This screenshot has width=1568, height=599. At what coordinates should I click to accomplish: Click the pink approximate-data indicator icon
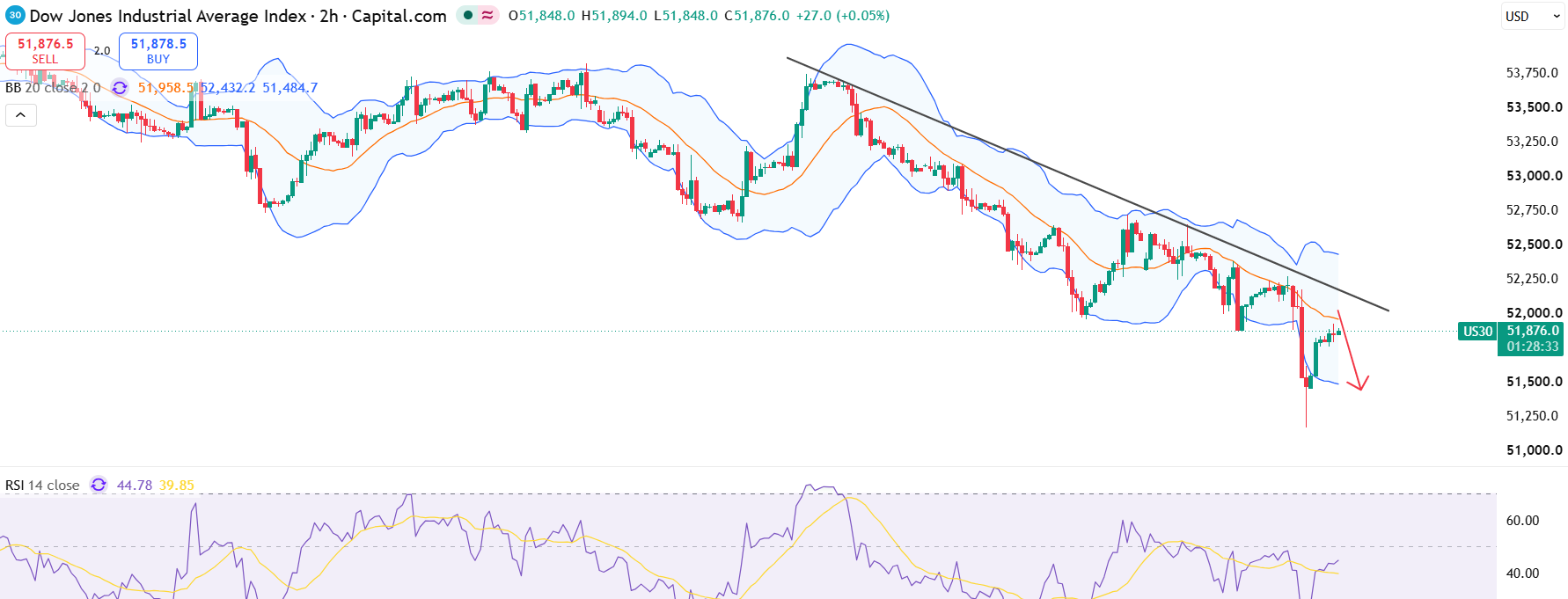tap(487, 15)
